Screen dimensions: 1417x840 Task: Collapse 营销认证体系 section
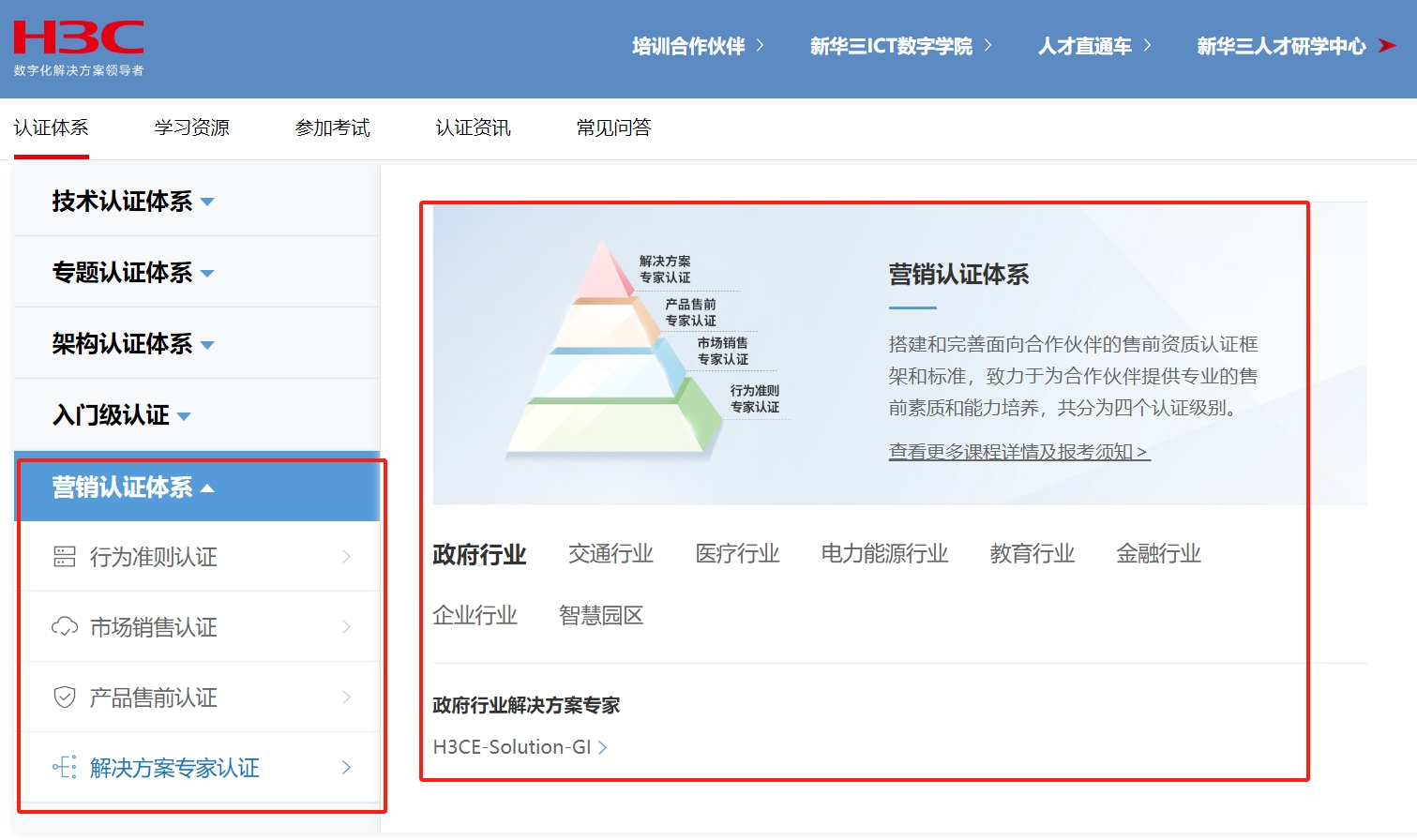coord(197,487)
